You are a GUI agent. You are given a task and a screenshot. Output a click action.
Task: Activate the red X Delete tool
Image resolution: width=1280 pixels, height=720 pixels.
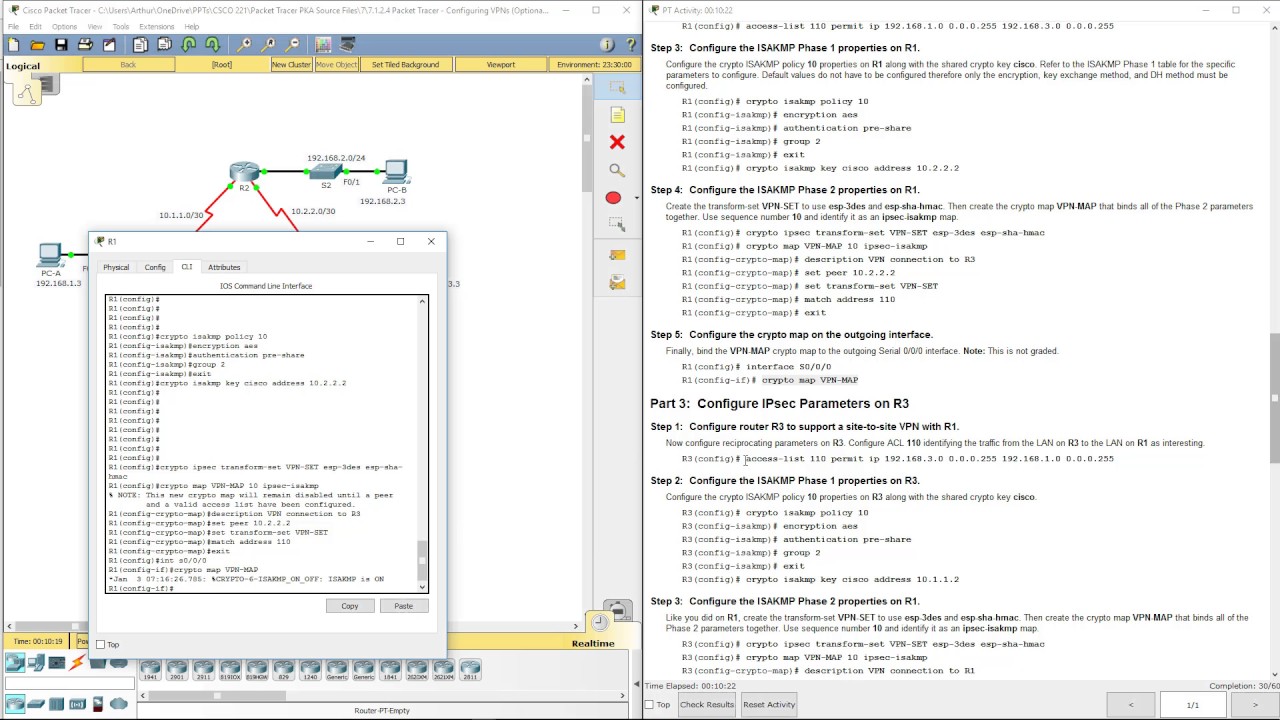tap(617, 143)
